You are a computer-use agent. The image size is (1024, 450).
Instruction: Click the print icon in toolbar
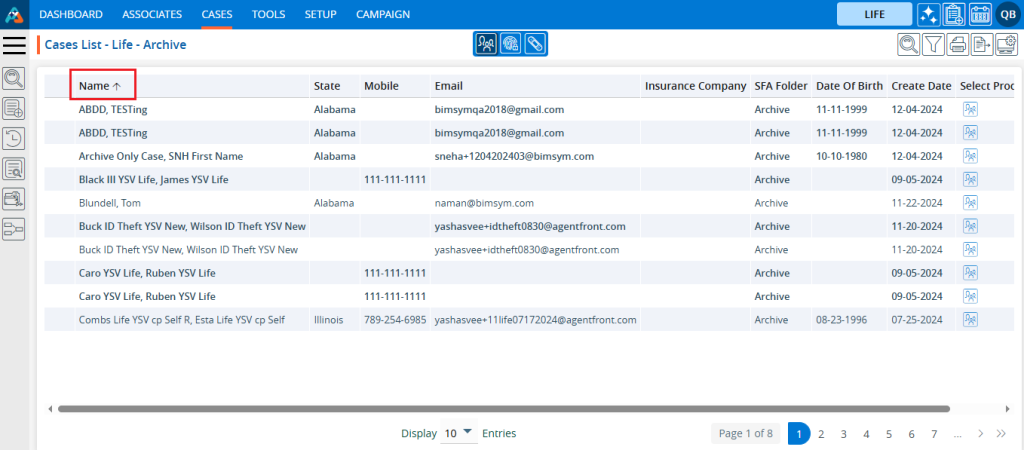point(957,44)
